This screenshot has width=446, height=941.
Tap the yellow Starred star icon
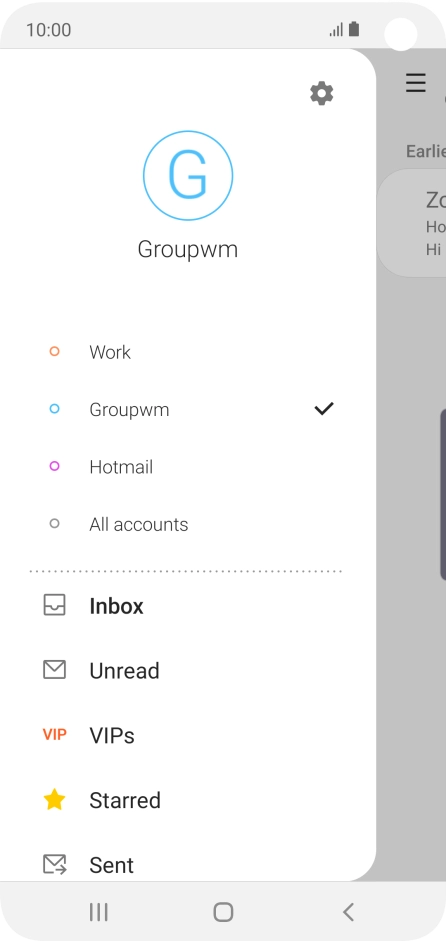(55, 799)
